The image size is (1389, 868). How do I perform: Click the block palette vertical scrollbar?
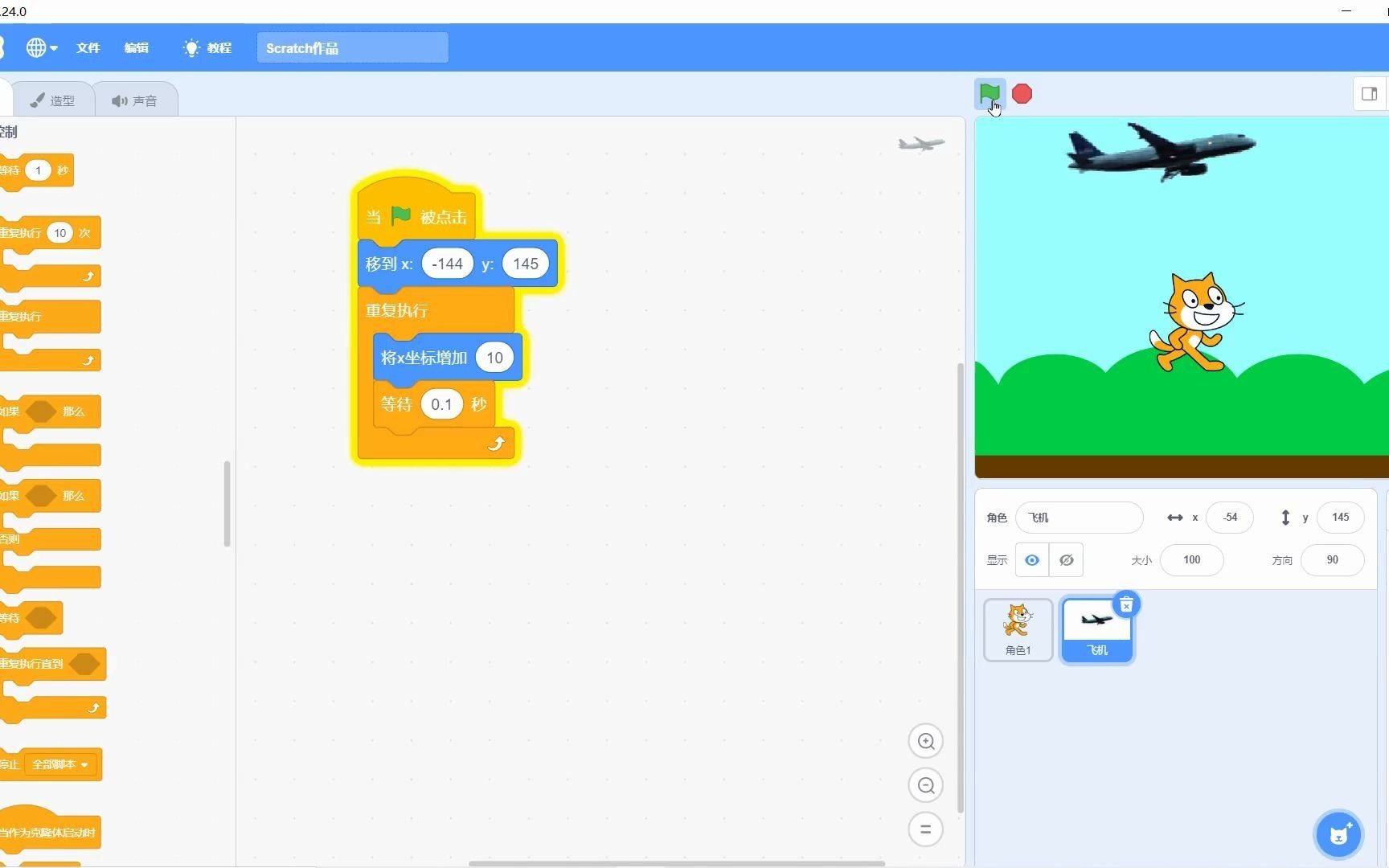pyautogui.click(x=227, y=504)
